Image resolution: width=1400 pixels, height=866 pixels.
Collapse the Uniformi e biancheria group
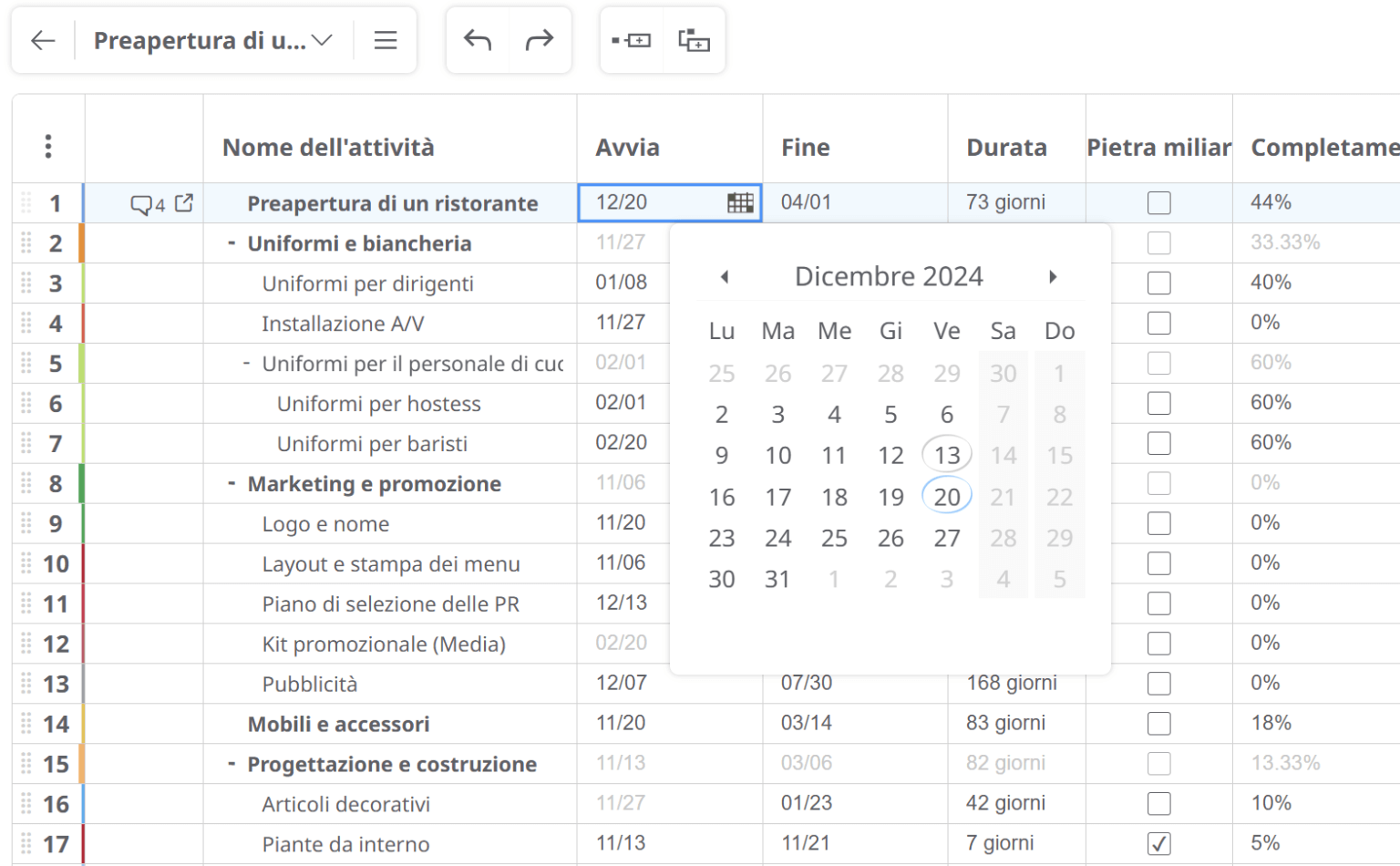click(x=232, y=242)
